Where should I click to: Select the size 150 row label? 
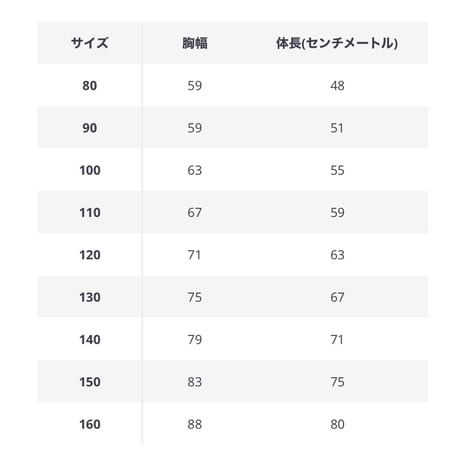pos(90,382)
